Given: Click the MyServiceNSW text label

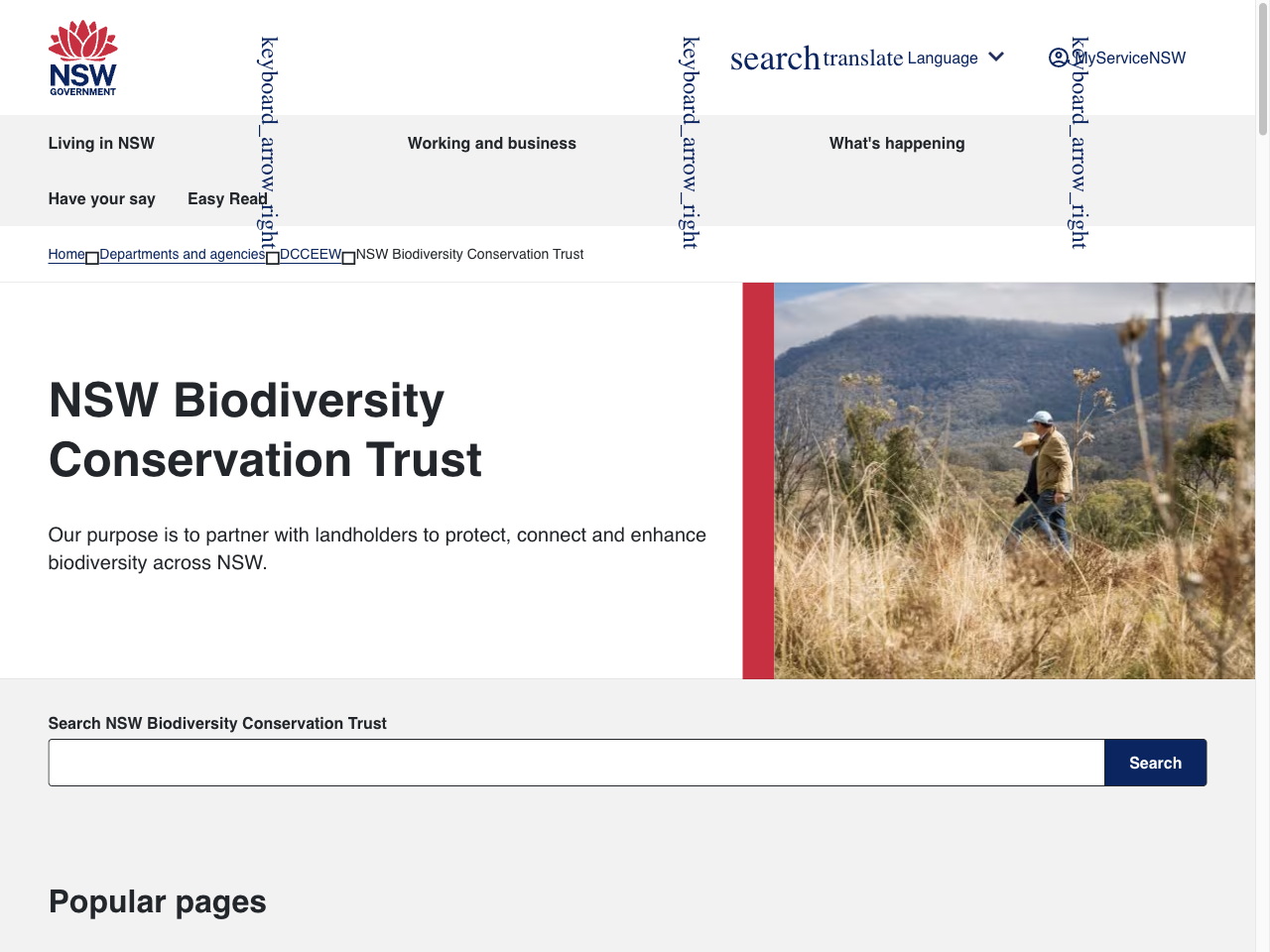Looking at the screenshot, I should (x=1130, y=59).
